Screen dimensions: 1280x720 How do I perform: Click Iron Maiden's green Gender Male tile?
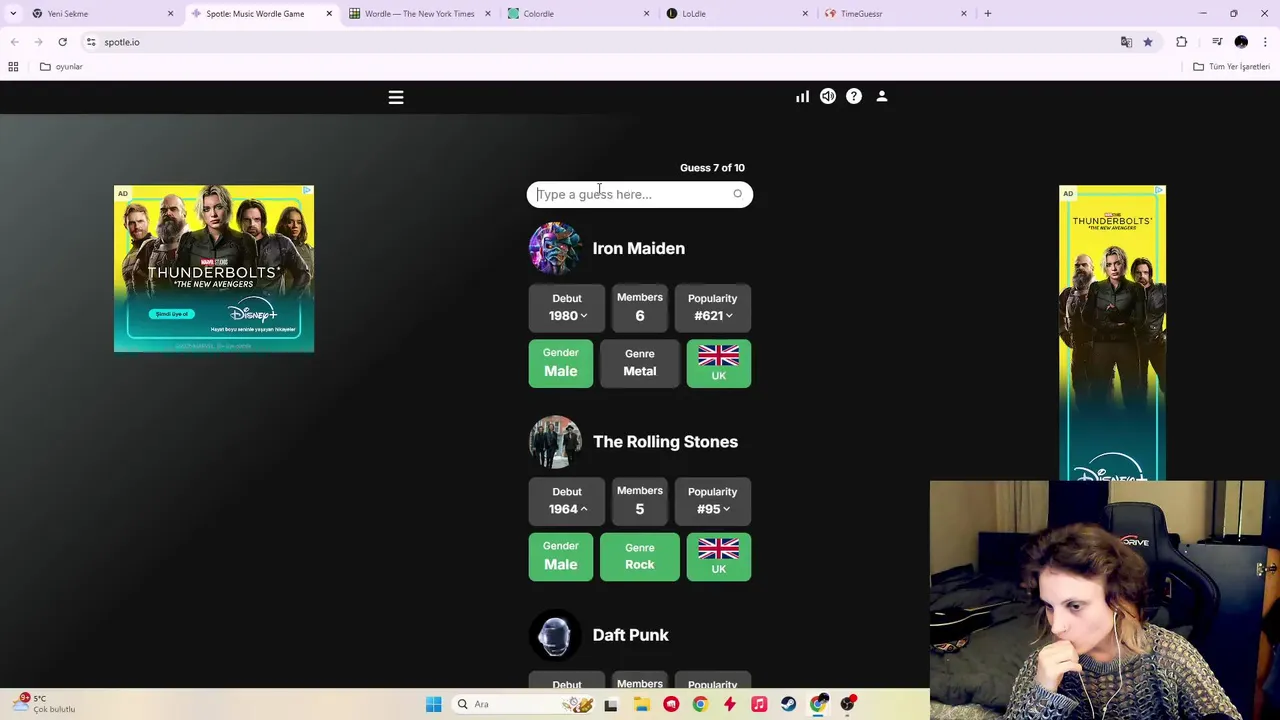click(x=560, y=363)
